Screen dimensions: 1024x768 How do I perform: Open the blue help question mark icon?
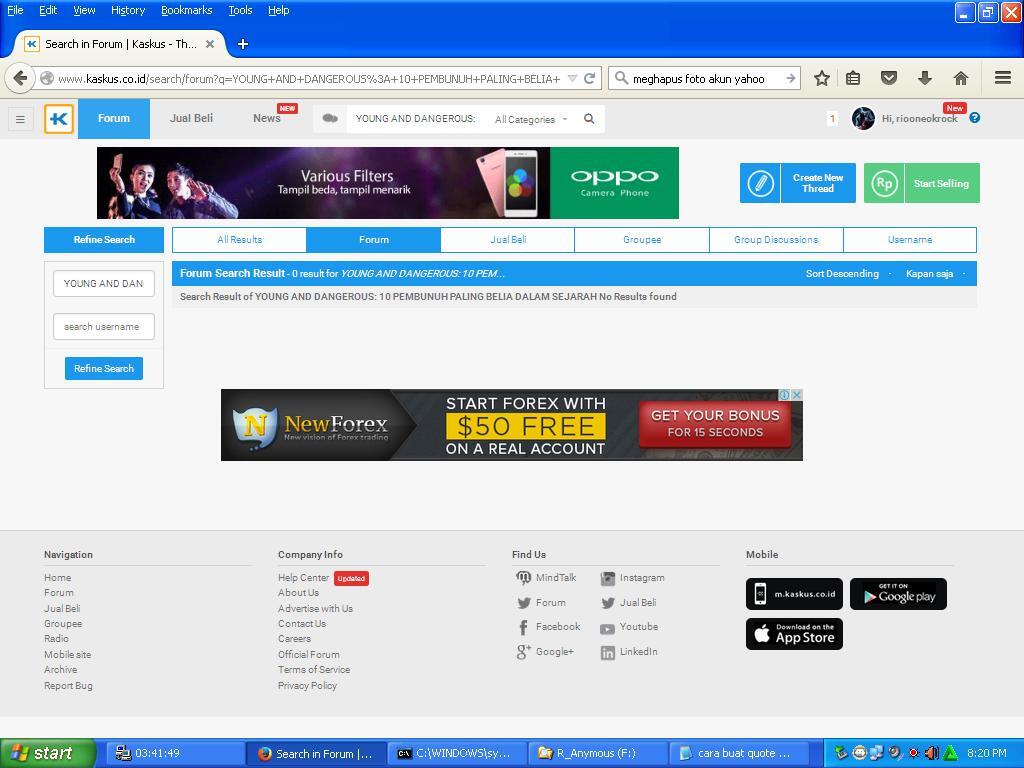tap(974, 118)
